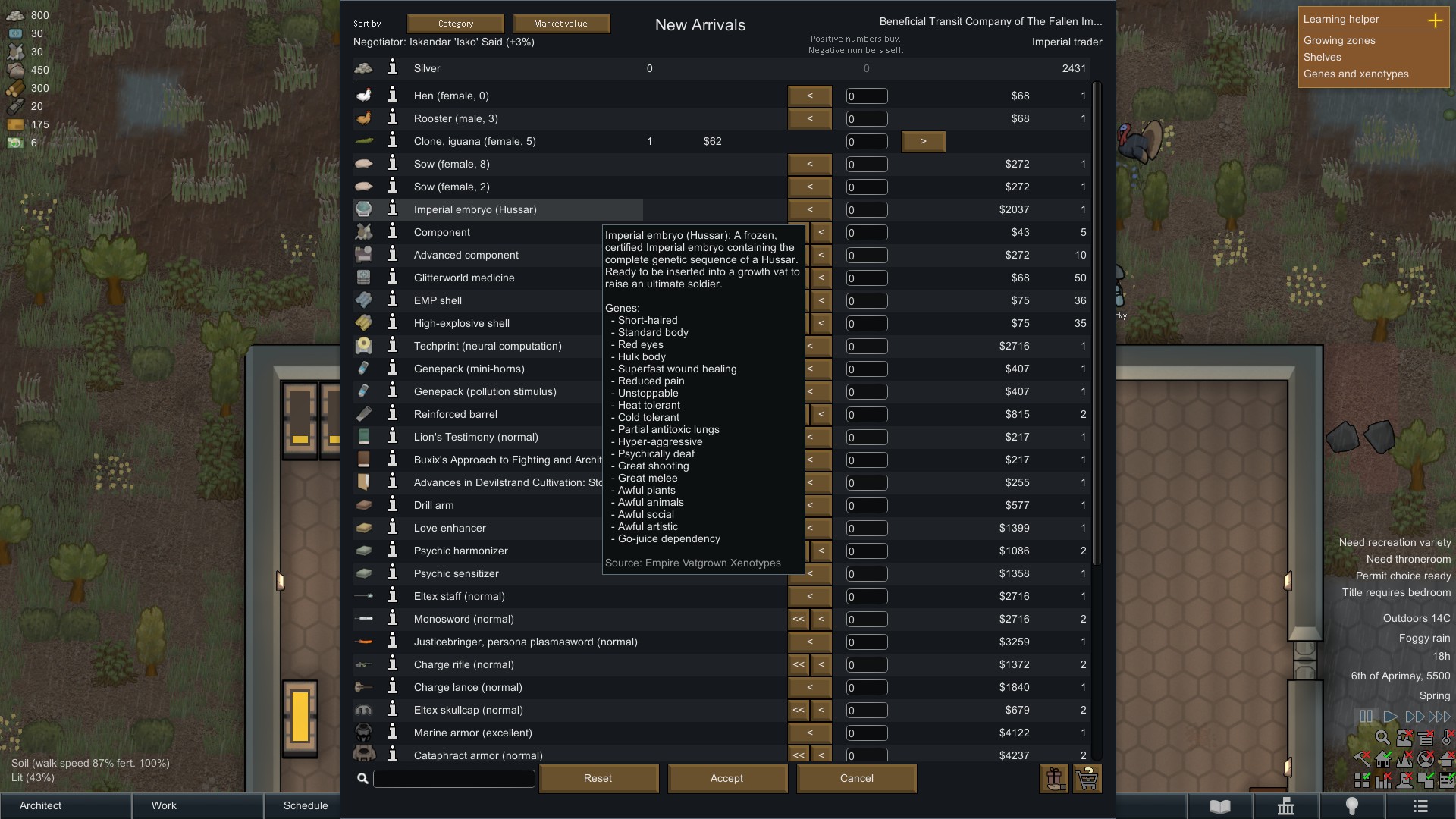Toggle the zones visibility shapes icon
Screen dimensions: 1456x819
click(1426, 780)
